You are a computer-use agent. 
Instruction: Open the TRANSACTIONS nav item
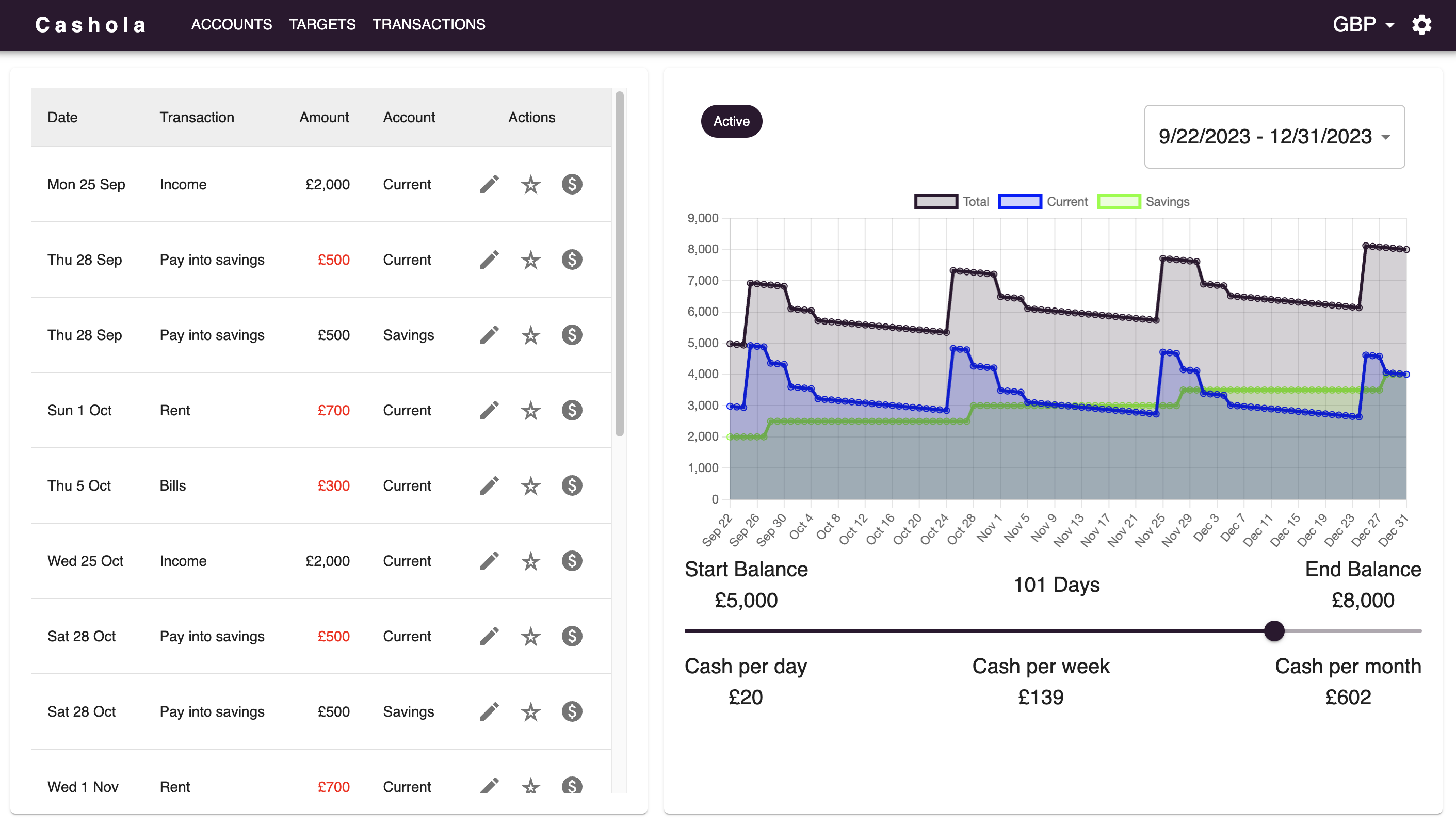click(428, 24)
